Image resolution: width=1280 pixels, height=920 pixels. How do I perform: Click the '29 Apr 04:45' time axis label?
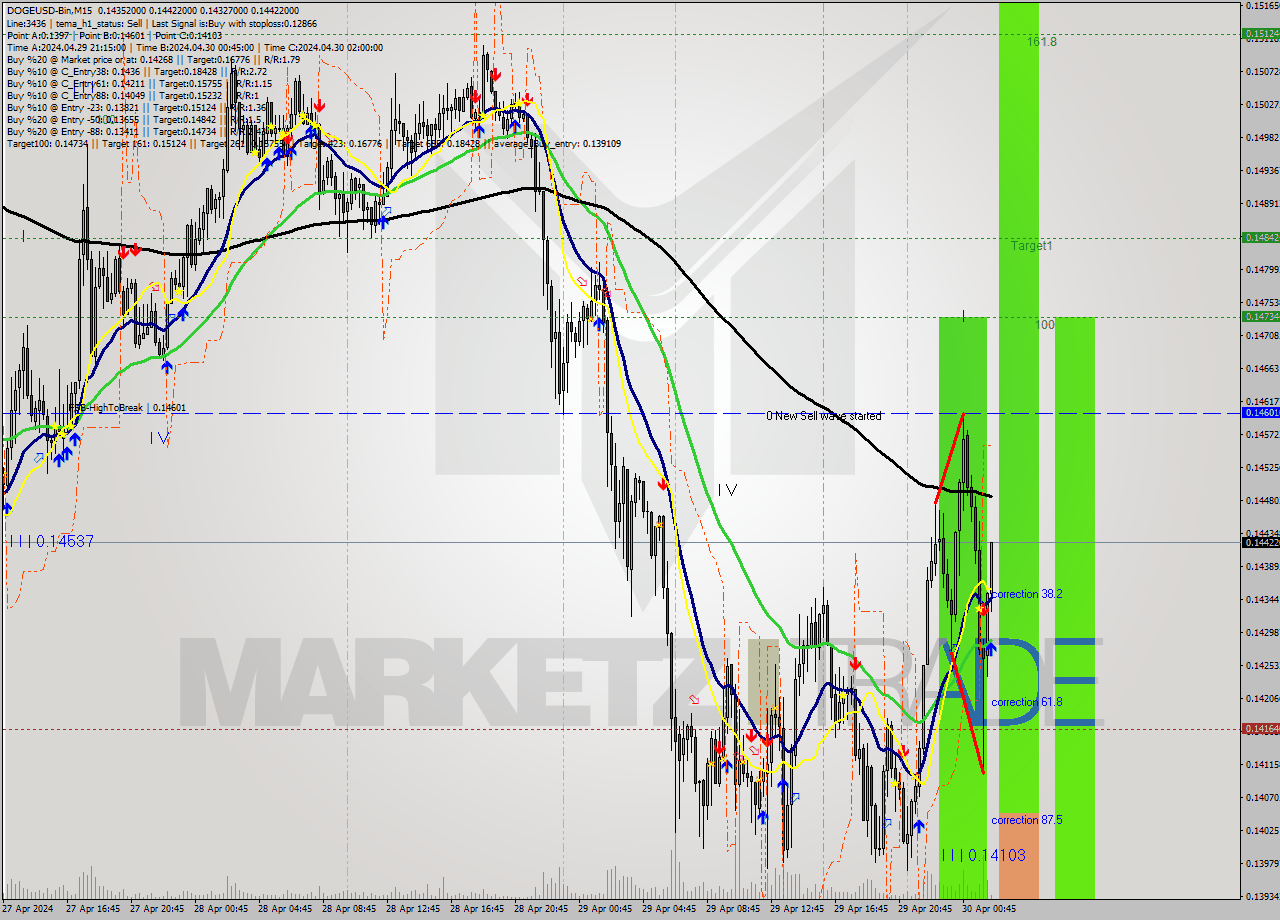669,909
